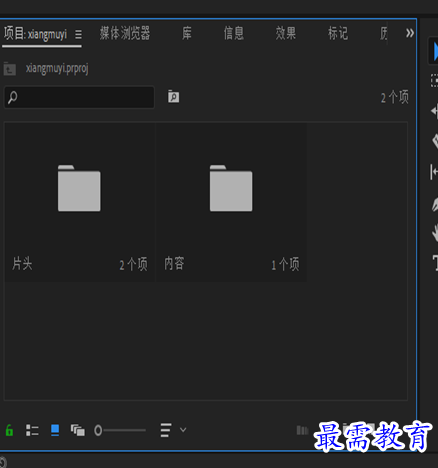438x468 pixels.
Task: Switch to the 库 tab
Action: 187,33
